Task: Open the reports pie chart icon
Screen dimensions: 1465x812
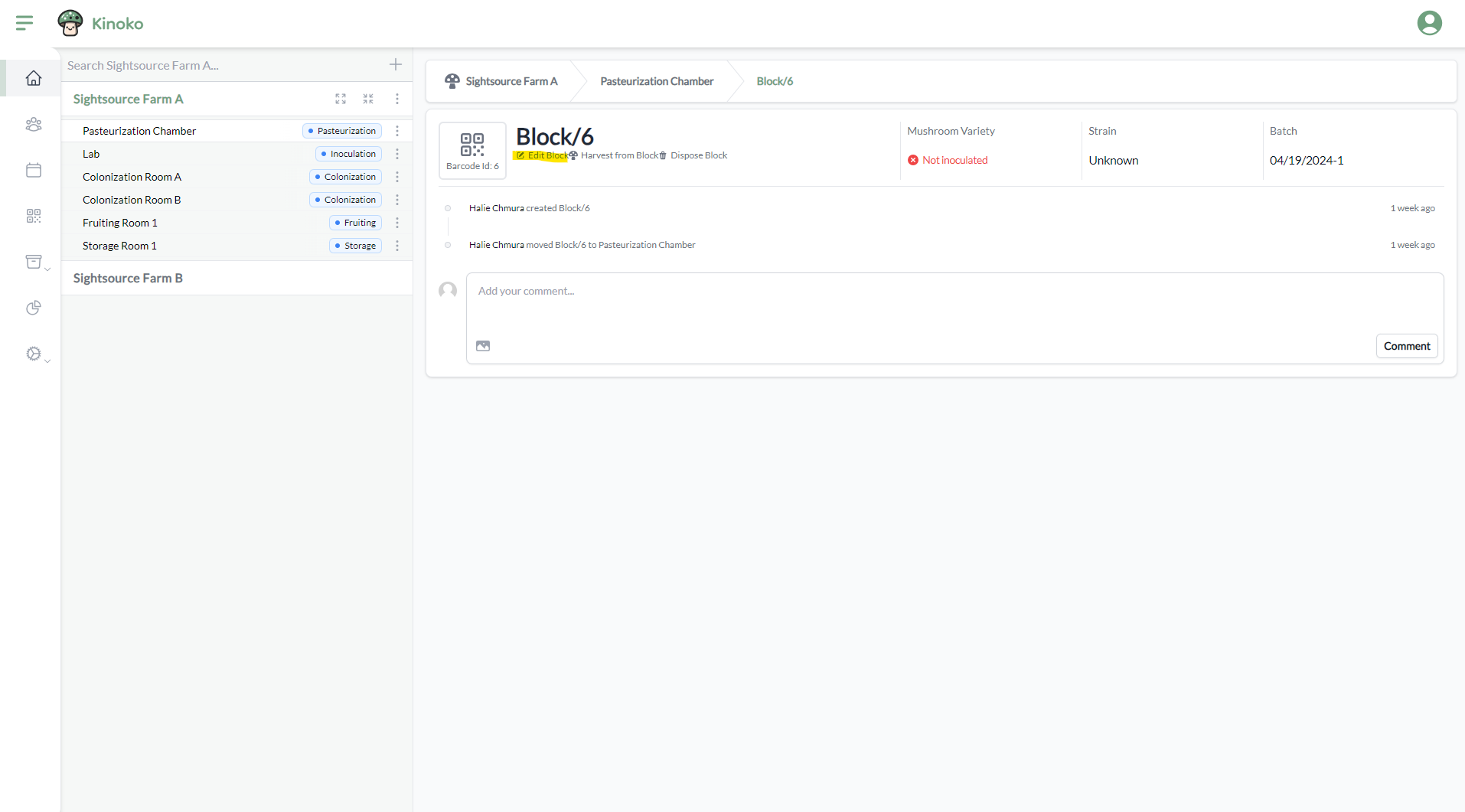Action: click(x=34, y=308)
